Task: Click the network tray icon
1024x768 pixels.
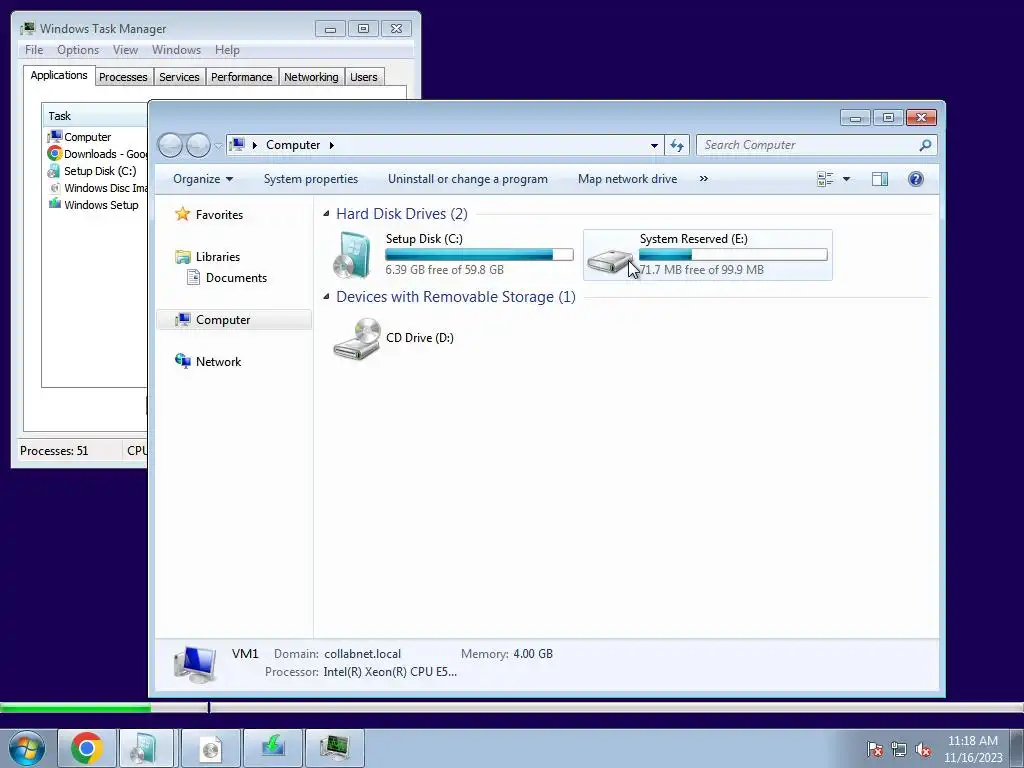Action: click(x=899, y=749)
